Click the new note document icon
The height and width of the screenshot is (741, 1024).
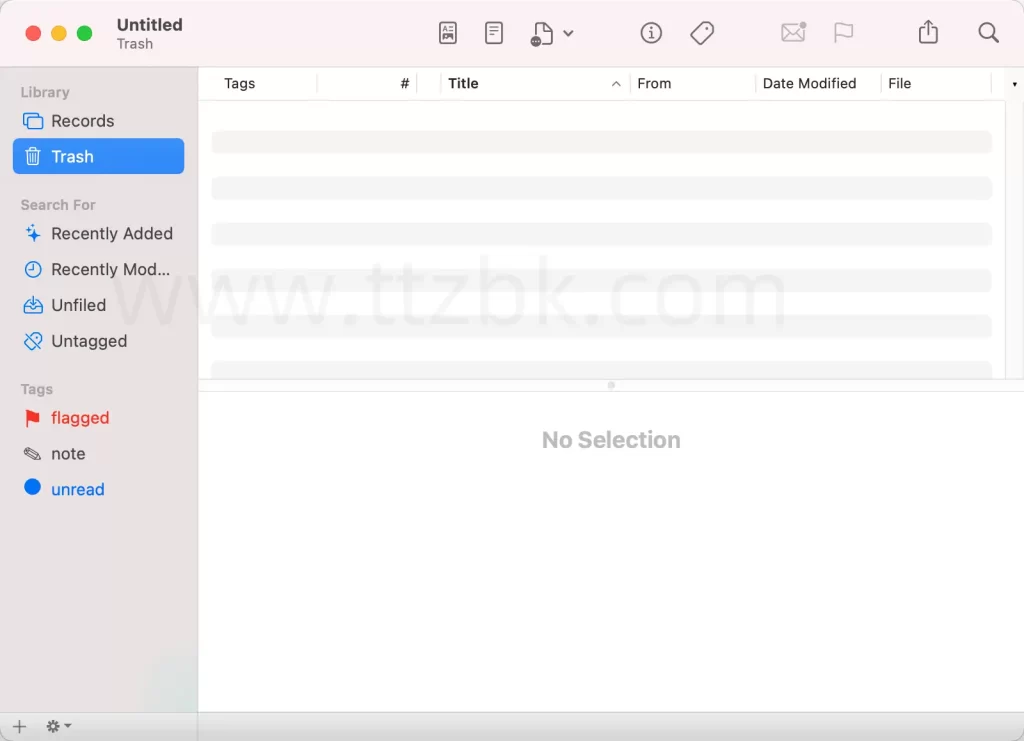tap(494, 33)
